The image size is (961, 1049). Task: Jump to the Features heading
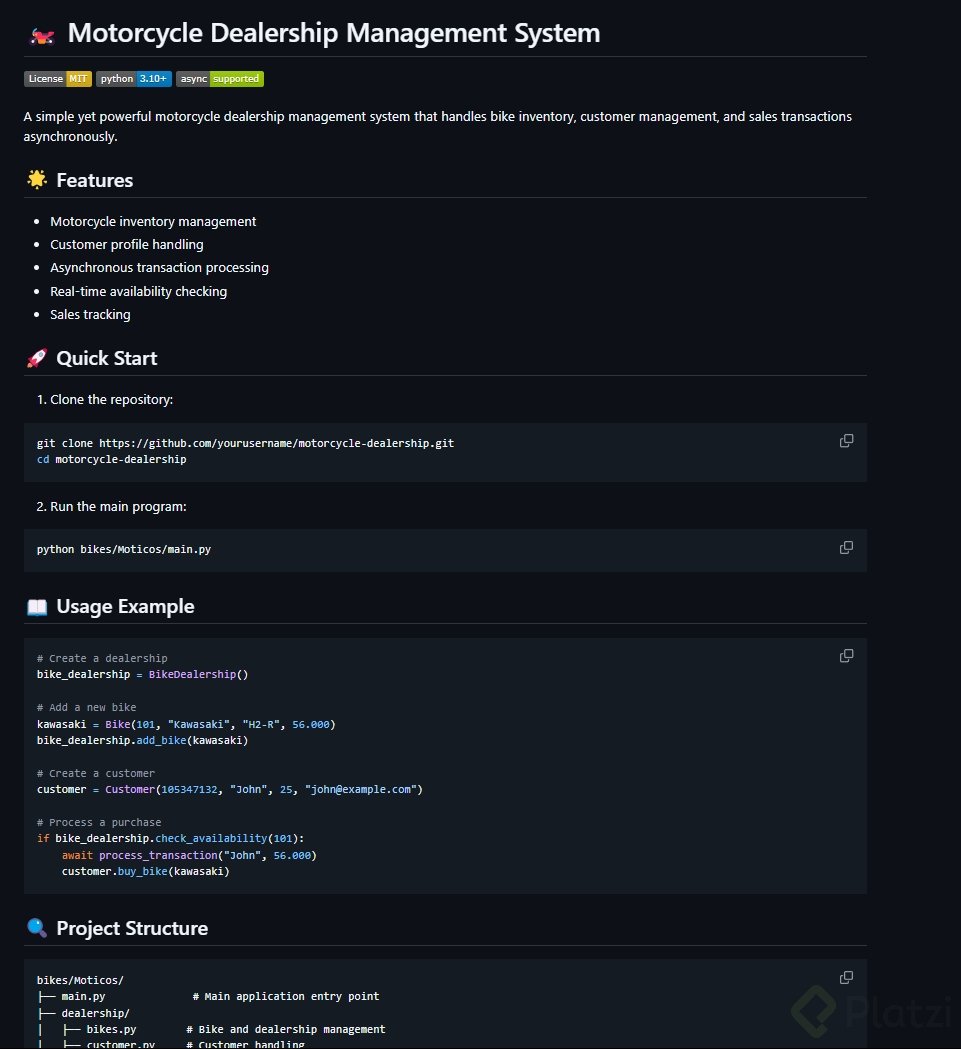click(x=95, y=181)
